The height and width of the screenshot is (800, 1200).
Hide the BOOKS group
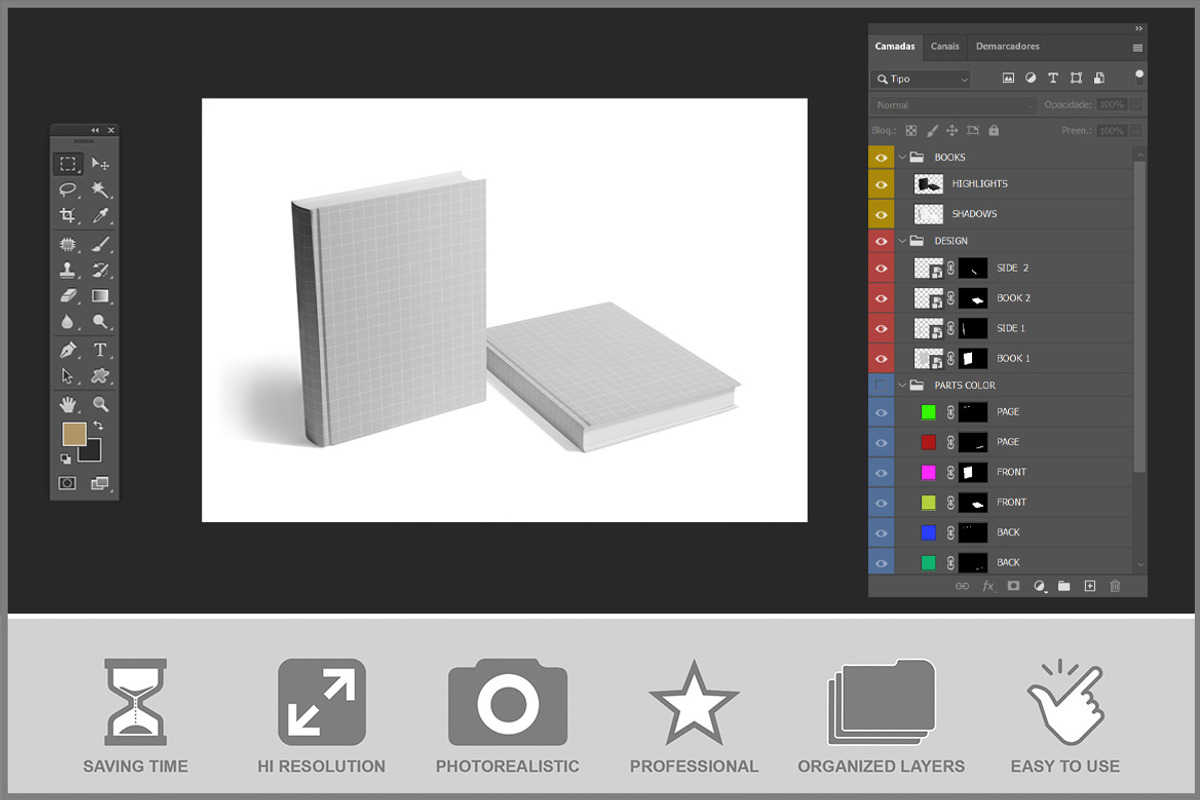point(881,157)
